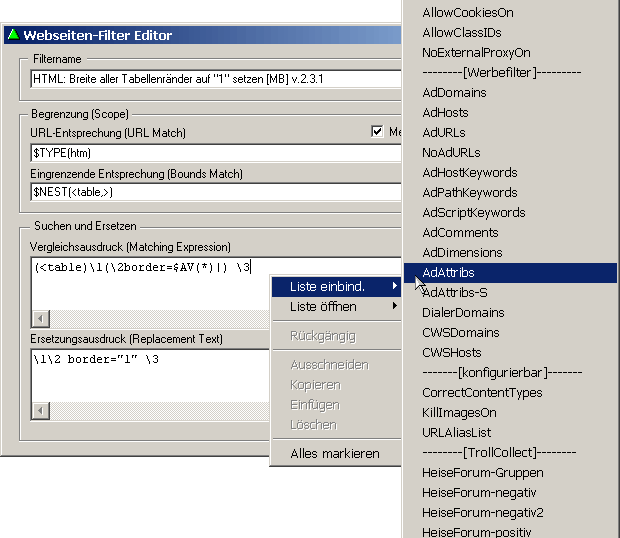Screen dimensions: 620x538
Task: Pick AdDomains from the list menu
Action: (x=454, y=92)
